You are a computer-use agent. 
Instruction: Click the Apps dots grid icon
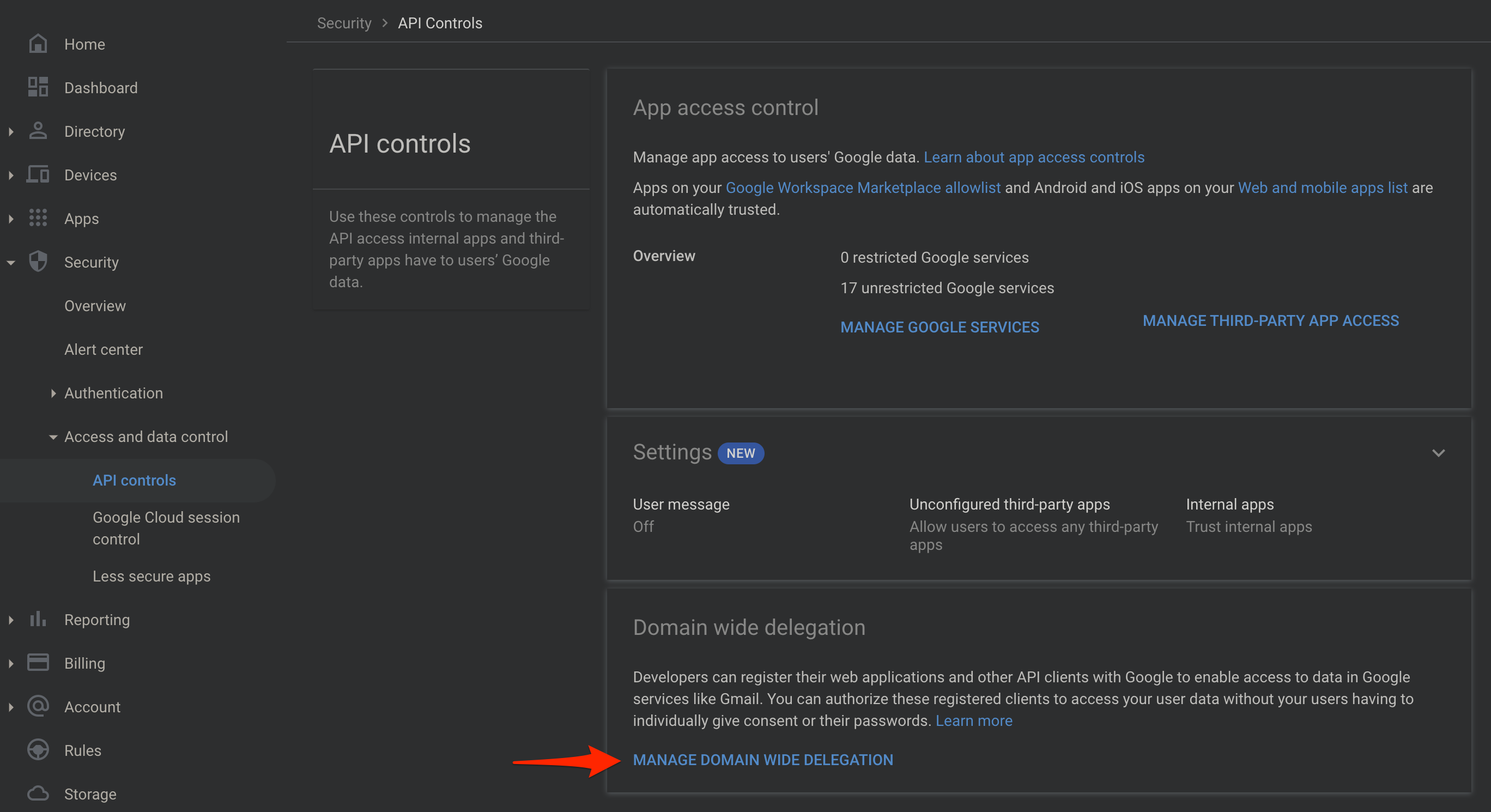click(x=38, y=218)
